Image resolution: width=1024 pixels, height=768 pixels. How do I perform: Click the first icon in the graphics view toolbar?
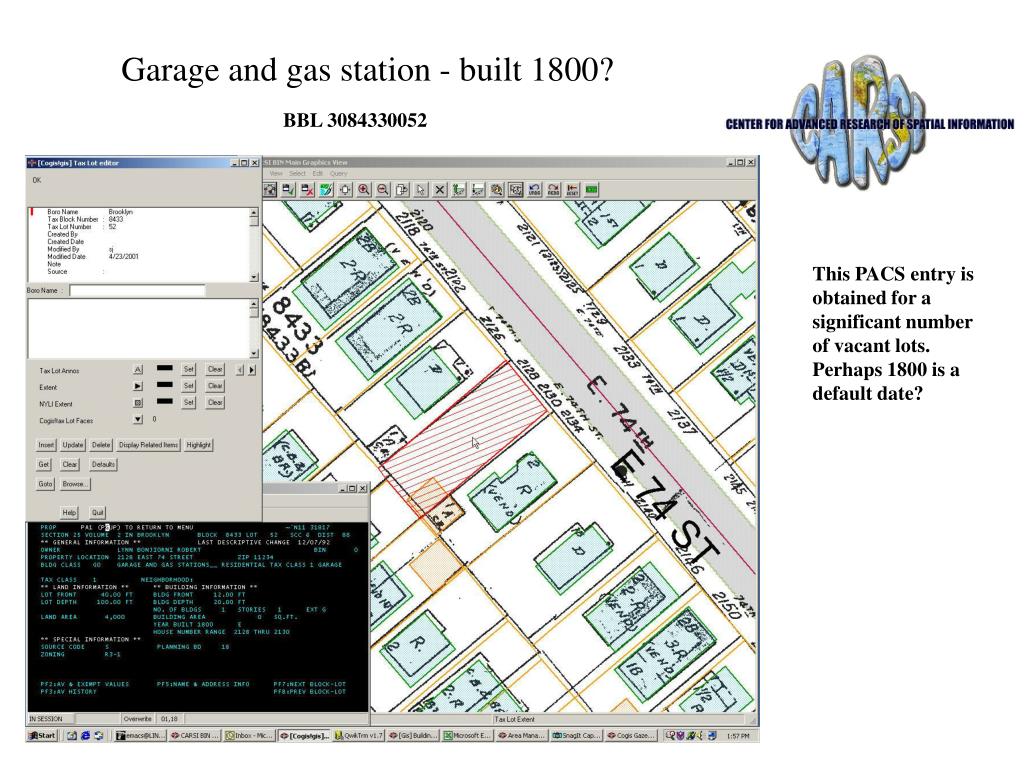pyautogui.click(x=270, y=189)
